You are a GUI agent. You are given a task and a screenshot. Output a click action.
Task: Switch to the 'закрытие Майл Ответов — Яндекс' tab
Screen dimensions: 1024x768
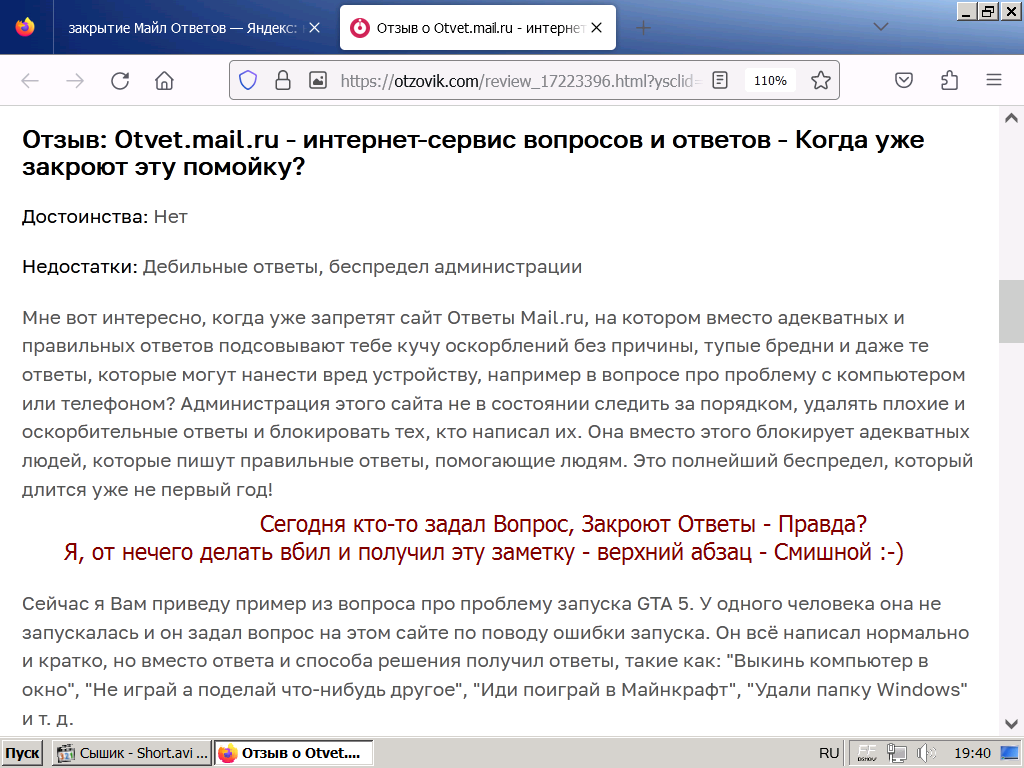click(182, 28)
